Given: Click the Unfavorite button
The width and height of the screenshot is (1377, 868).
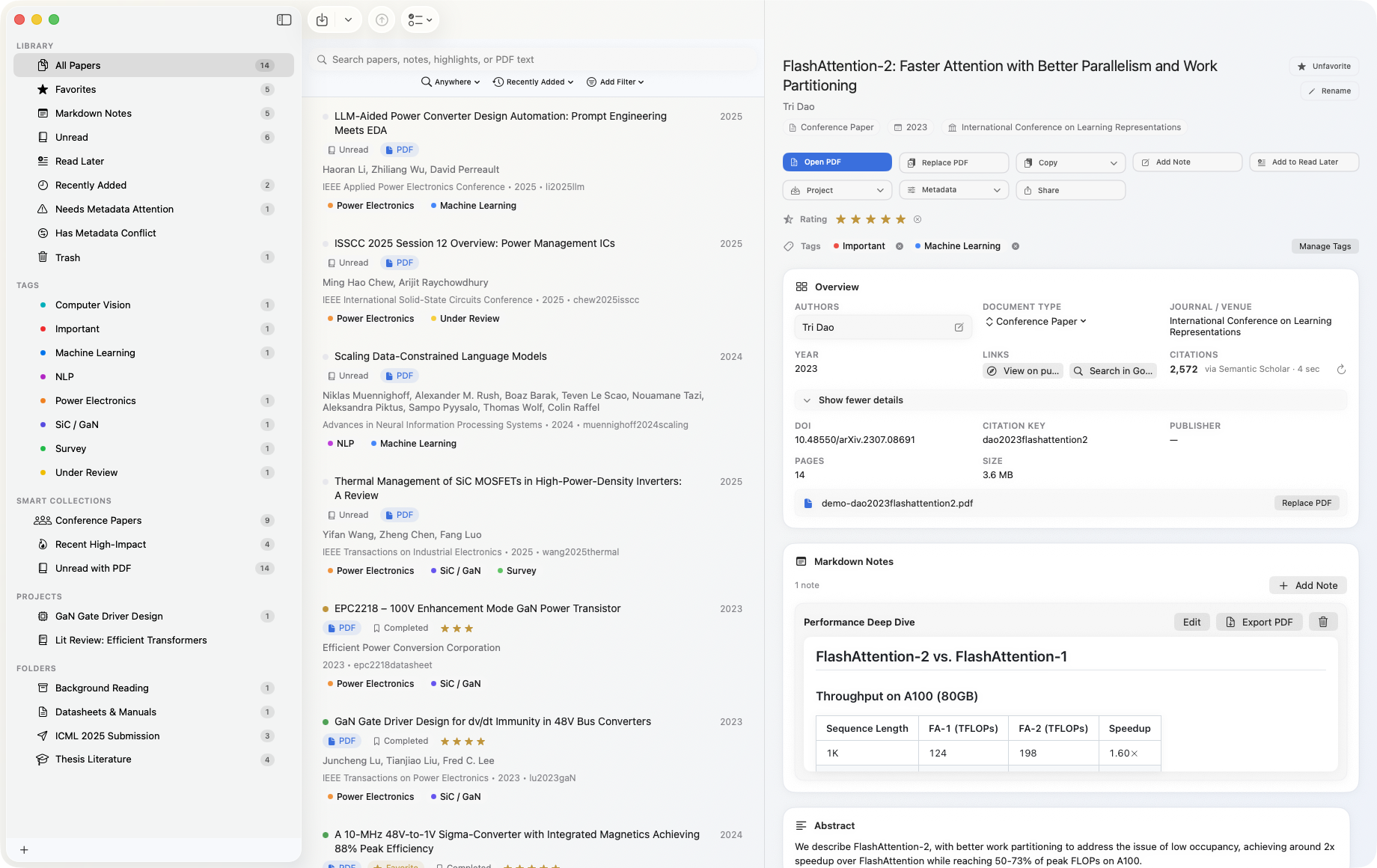Looking at the screenshot, I should [x=1324, y=66].
